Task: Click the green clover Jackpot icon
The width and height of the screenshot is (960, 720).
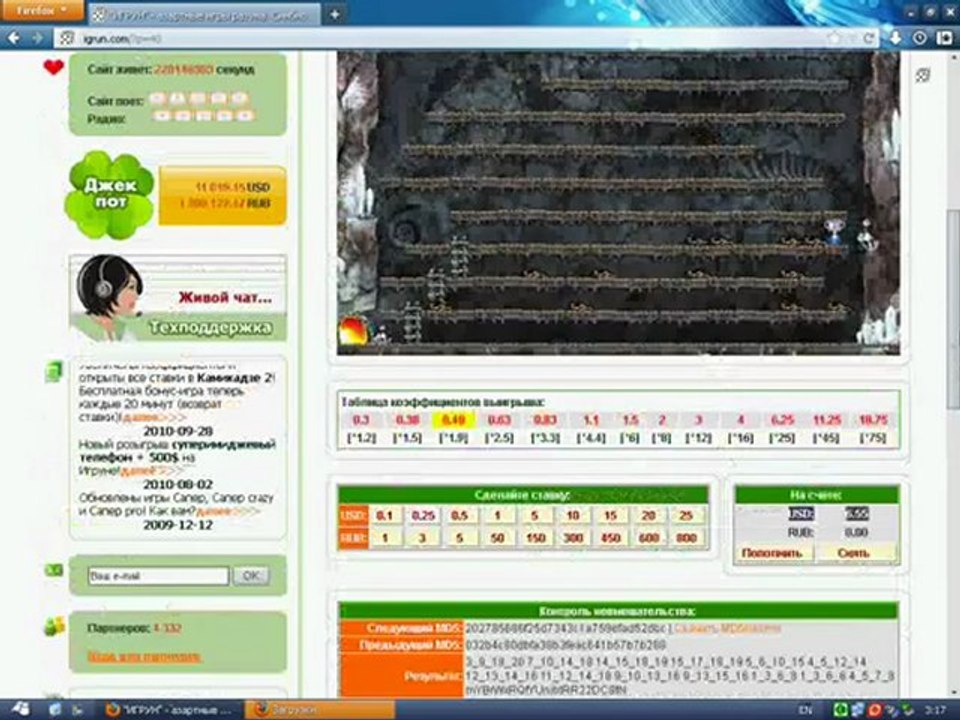Action: tap(109, 195)
